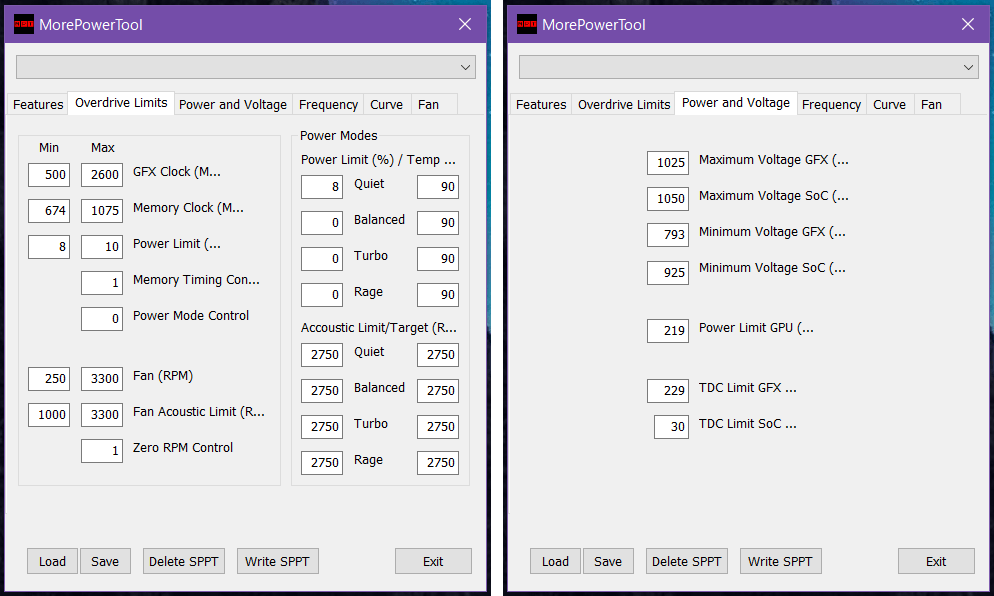Screen dimensions: 994x596
Task: Open Overdrive Limits tab in right window
Action: click(x=624, y=104)
